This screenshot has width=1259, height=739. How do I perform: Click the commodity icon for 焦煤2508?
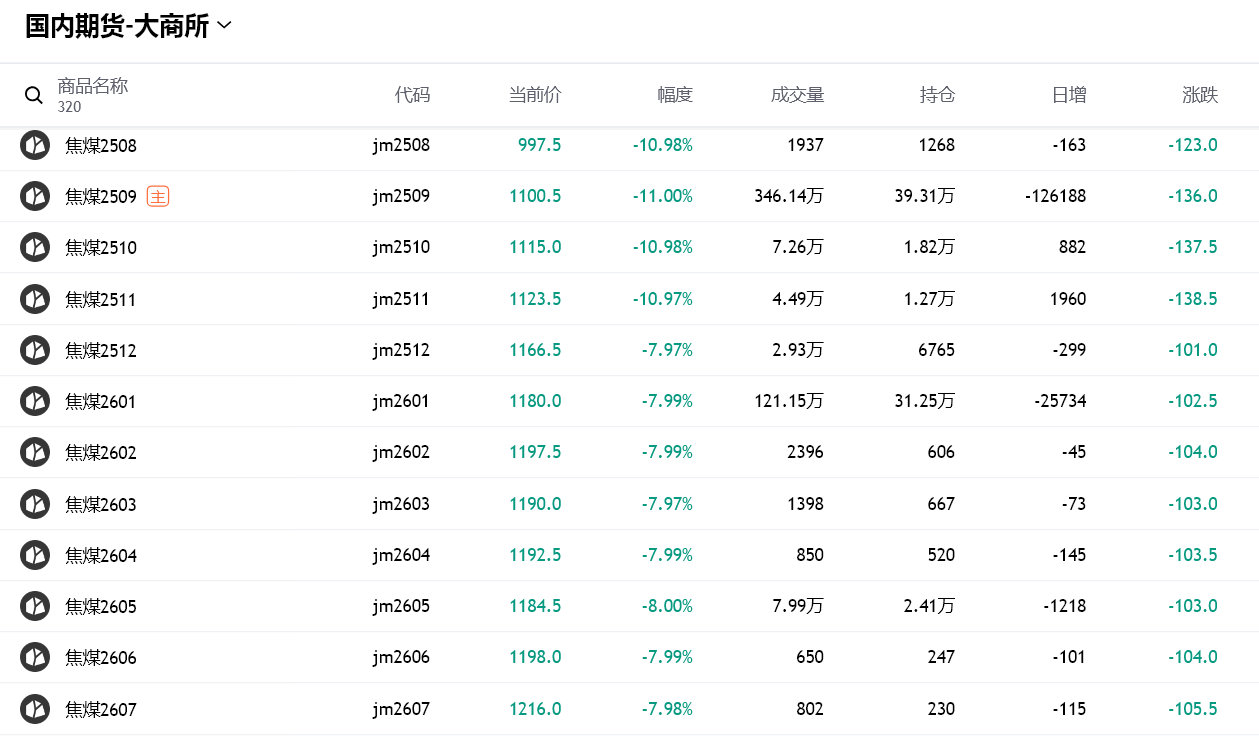pos(35,145)
